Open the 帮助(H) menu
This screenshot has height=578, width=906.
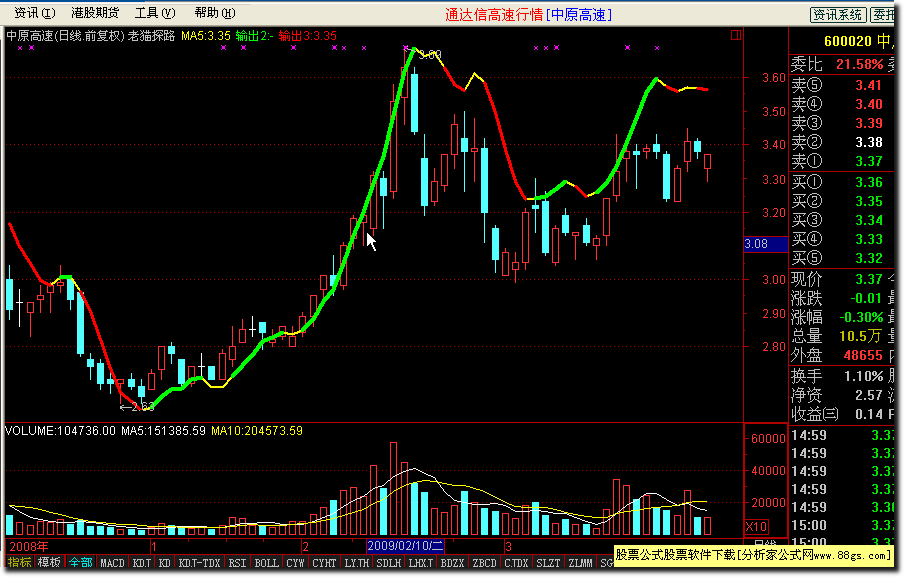pyautogui.click(x=215, y=13)
